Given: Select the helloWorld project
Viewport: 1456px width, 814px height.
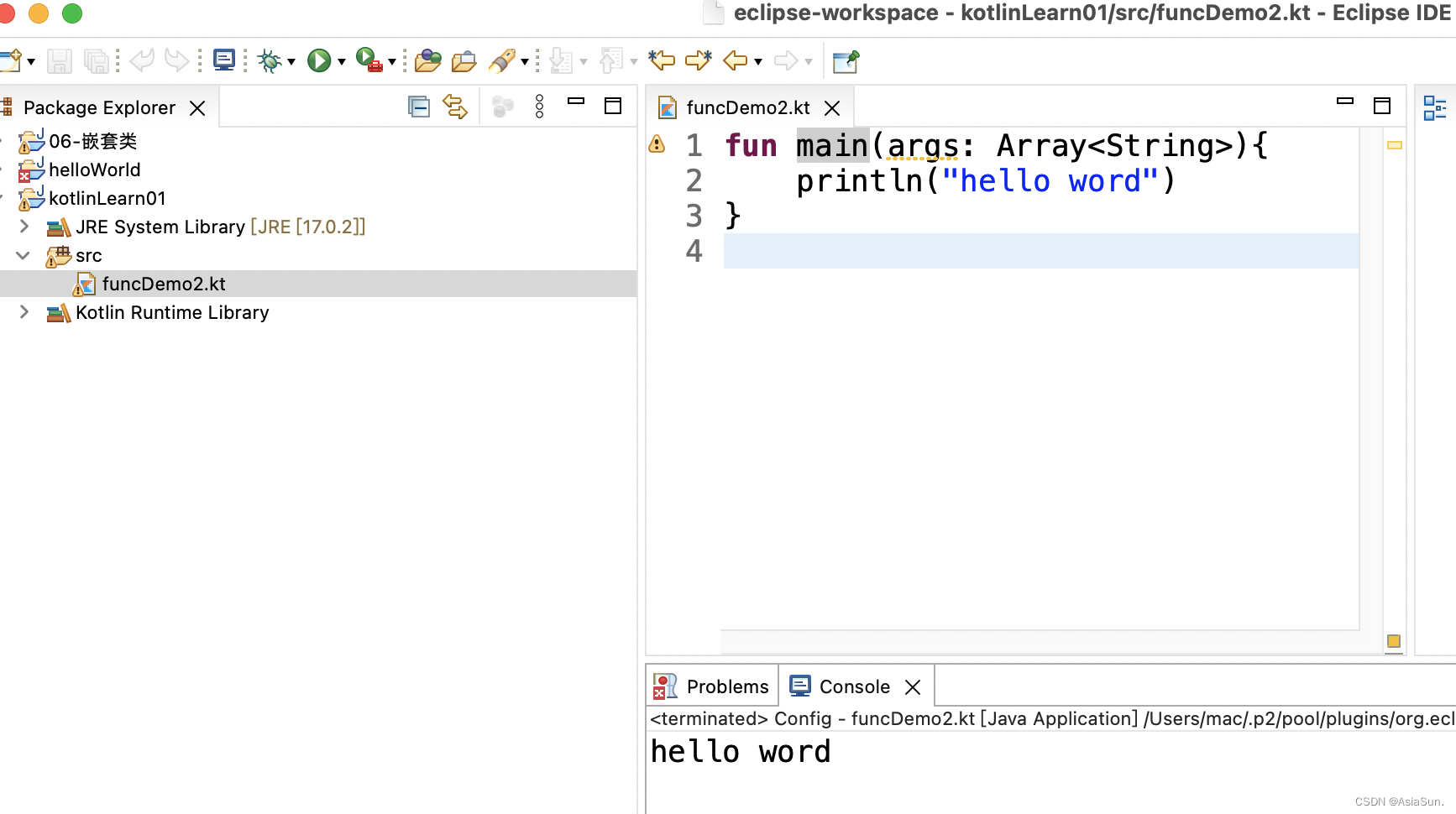Looking at the screenshot, I should point(94,170).
